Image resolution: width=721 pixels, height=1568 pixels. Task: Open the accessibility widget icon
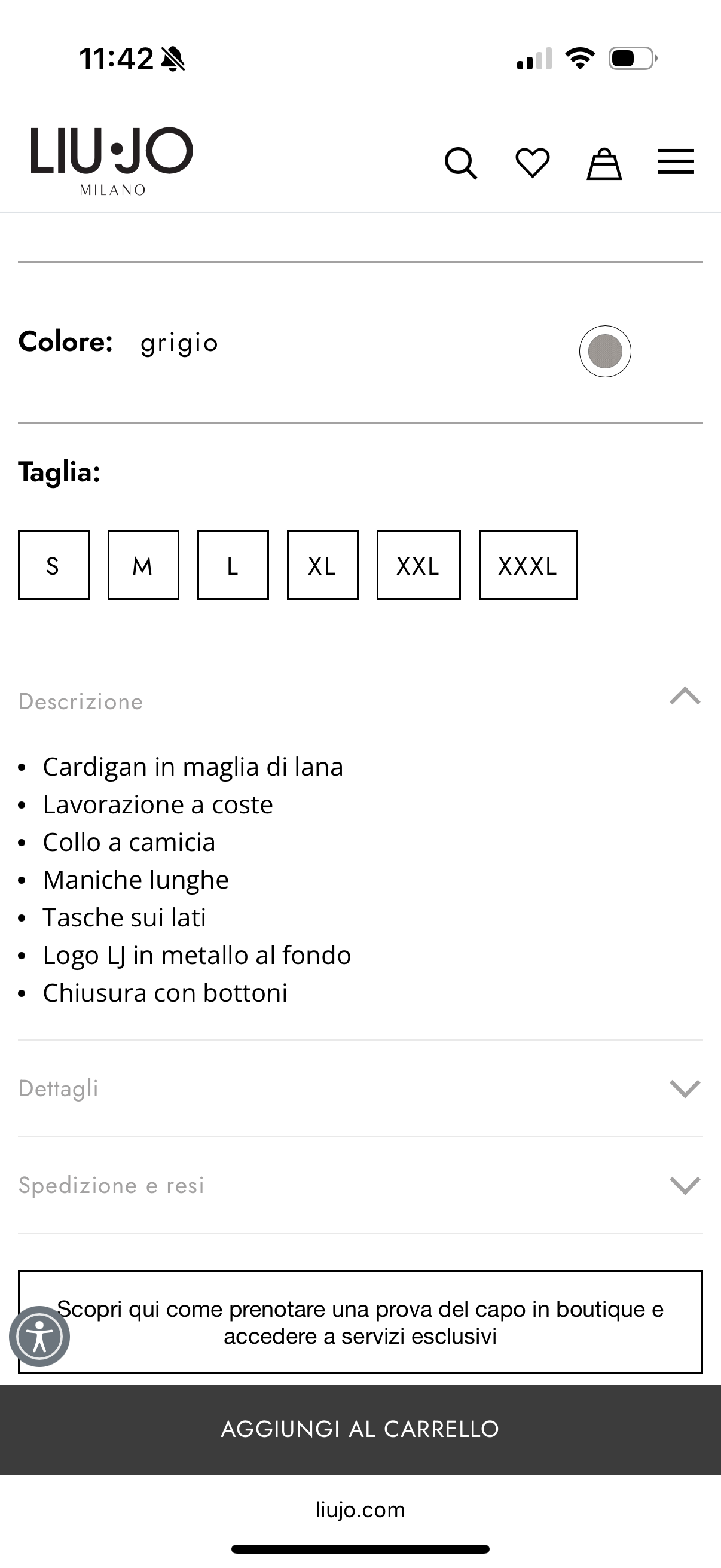click(x=39, y=1337)
